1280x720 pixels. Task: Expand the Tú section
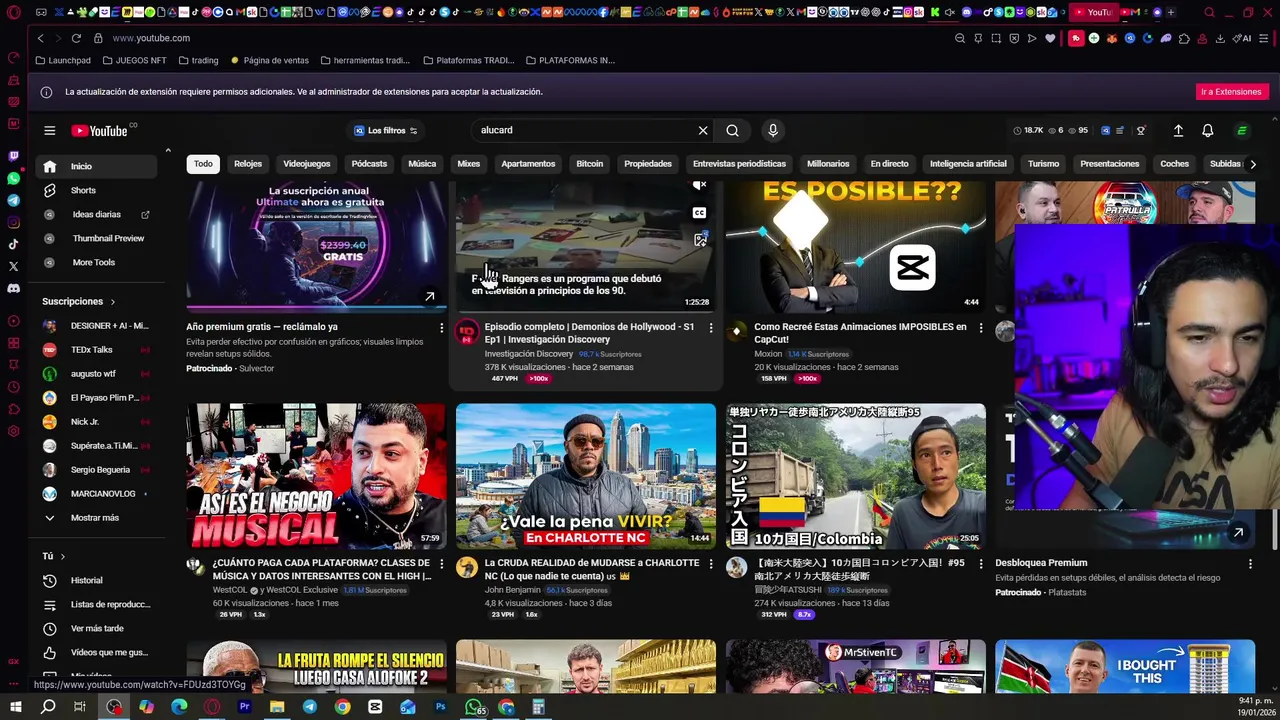pos(54,556)
